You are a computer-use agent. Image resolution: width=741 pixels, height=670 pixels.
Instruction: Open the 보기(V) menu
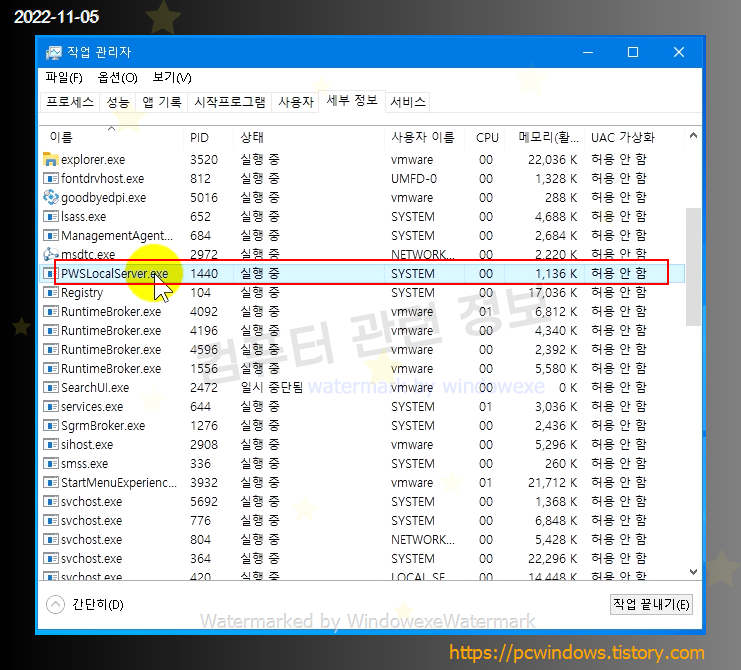click(172, 77)
